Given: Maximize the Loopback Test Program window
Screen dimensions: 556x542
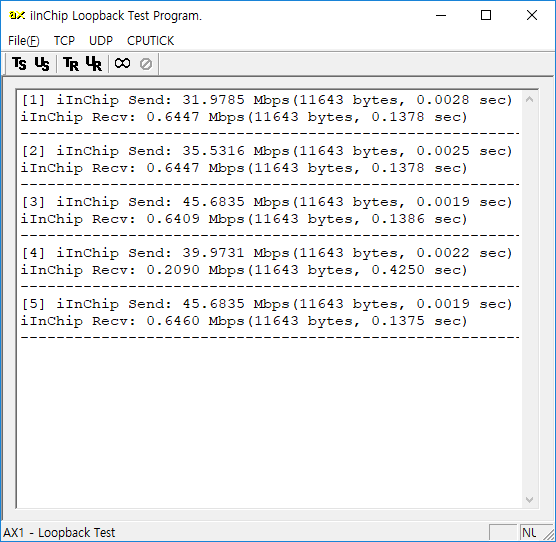Looking at the screenshot, I should (x=486, y=15).
